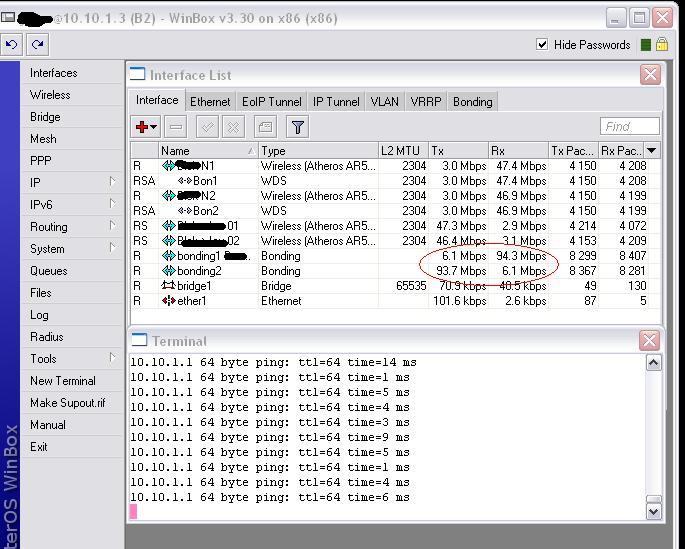Click the bonding2 interface icon
Image resolution: width=685 pixels, height=549 pixels.
[169, 271]
